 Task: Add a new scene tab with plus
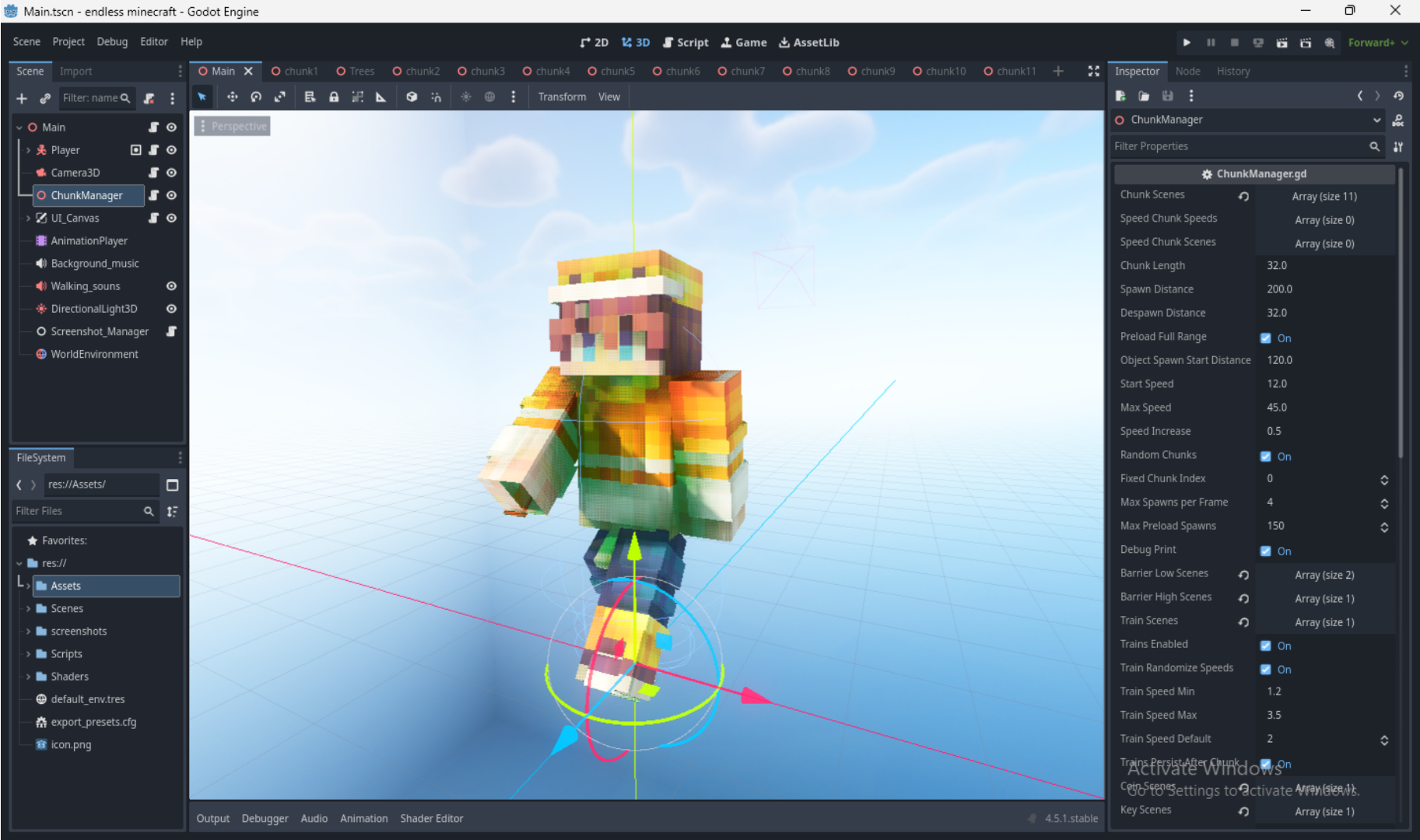tap(1058, 71)
